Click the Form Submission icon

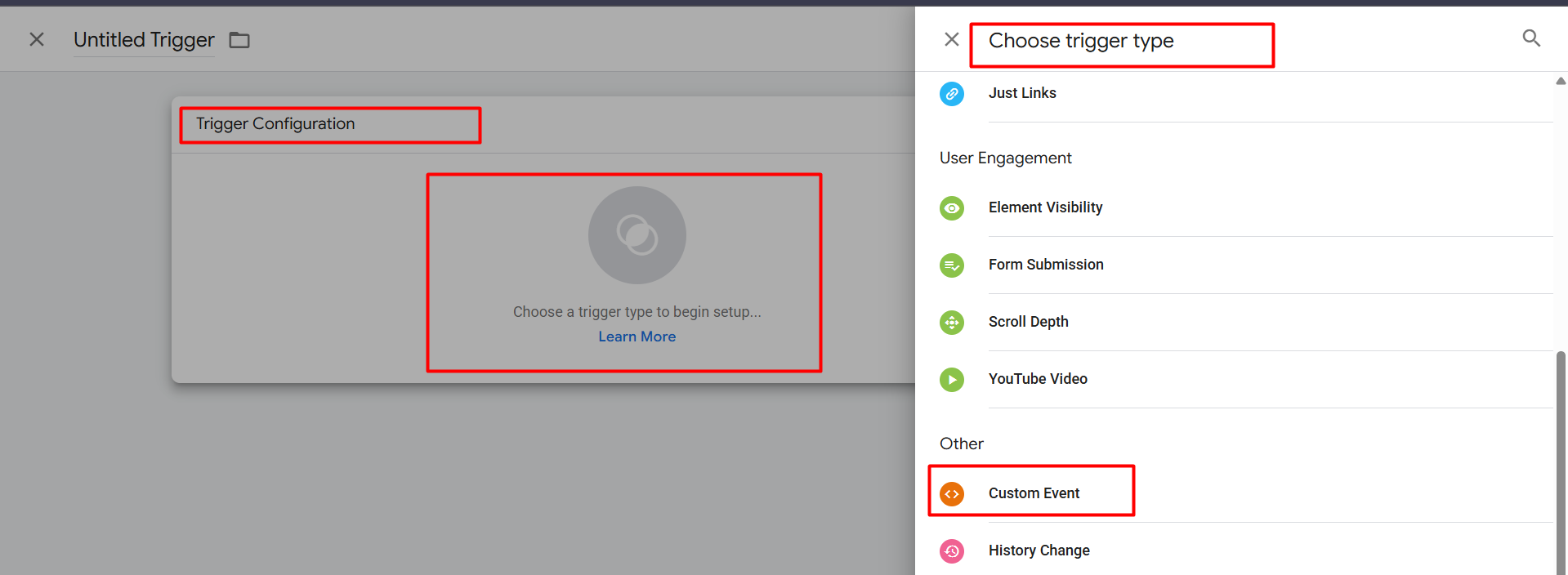click(952, 265)
